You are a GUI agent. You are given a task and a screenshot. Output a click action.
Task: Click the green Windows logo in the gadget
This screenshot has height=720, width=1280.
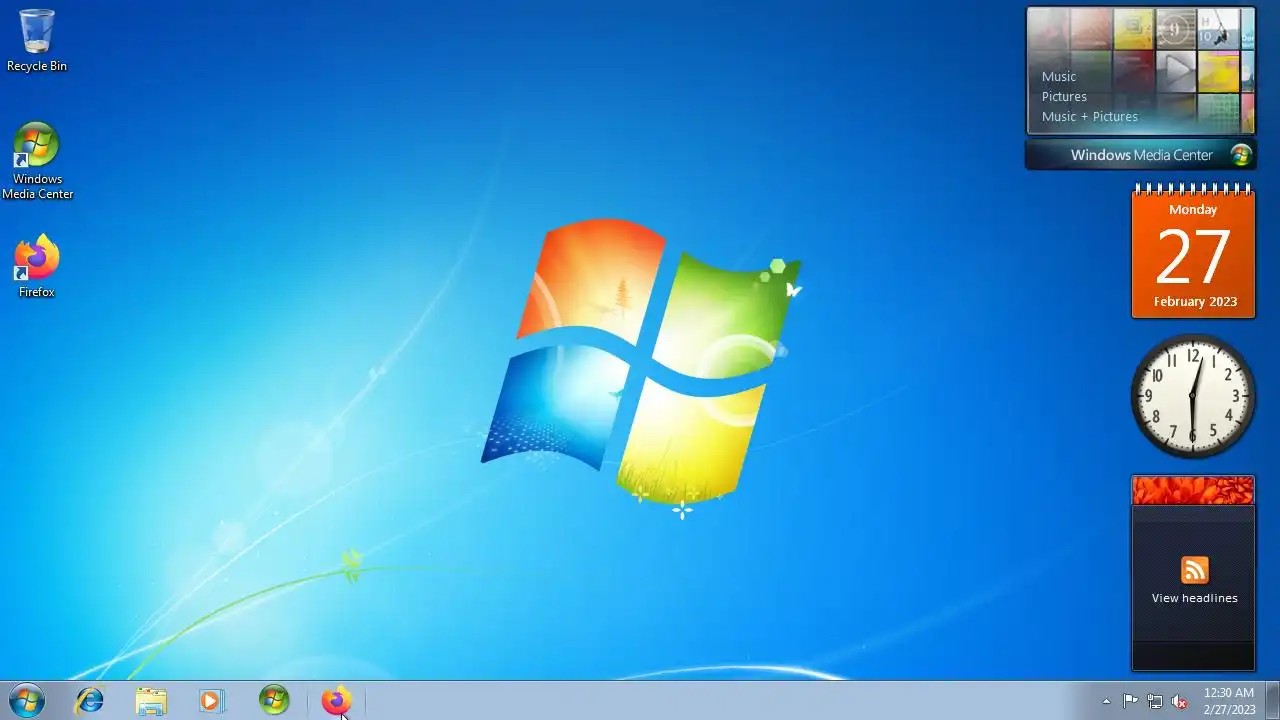1241,155
